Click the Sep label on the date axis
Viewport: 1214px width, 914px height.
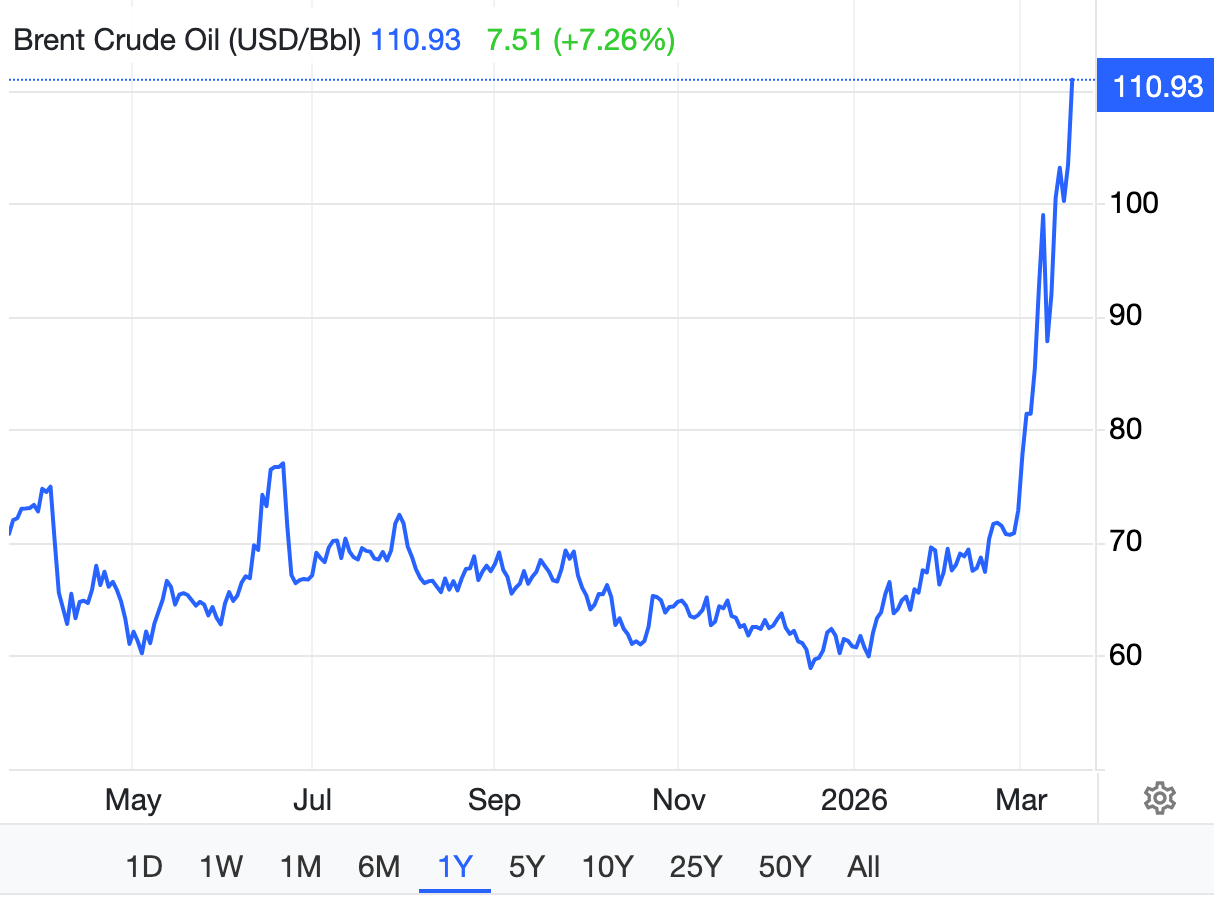pyautogui.click(x=495, y=801)
